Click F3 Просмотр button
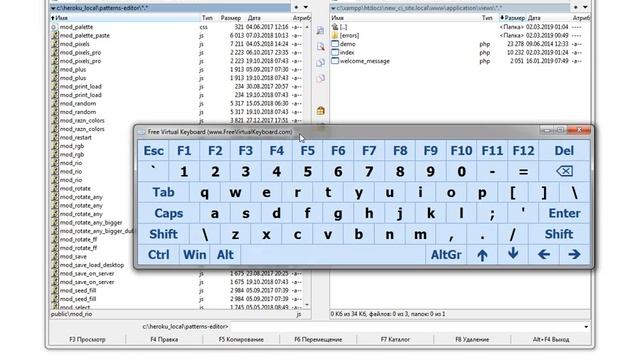 87,339
